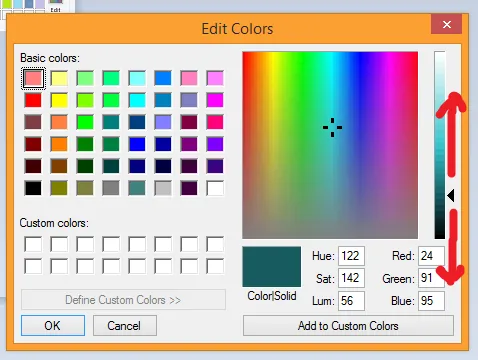This screenshot has height=360, width=478.
Task: Select the medium gray basic color swatch
Action: [x=111, y=188]
